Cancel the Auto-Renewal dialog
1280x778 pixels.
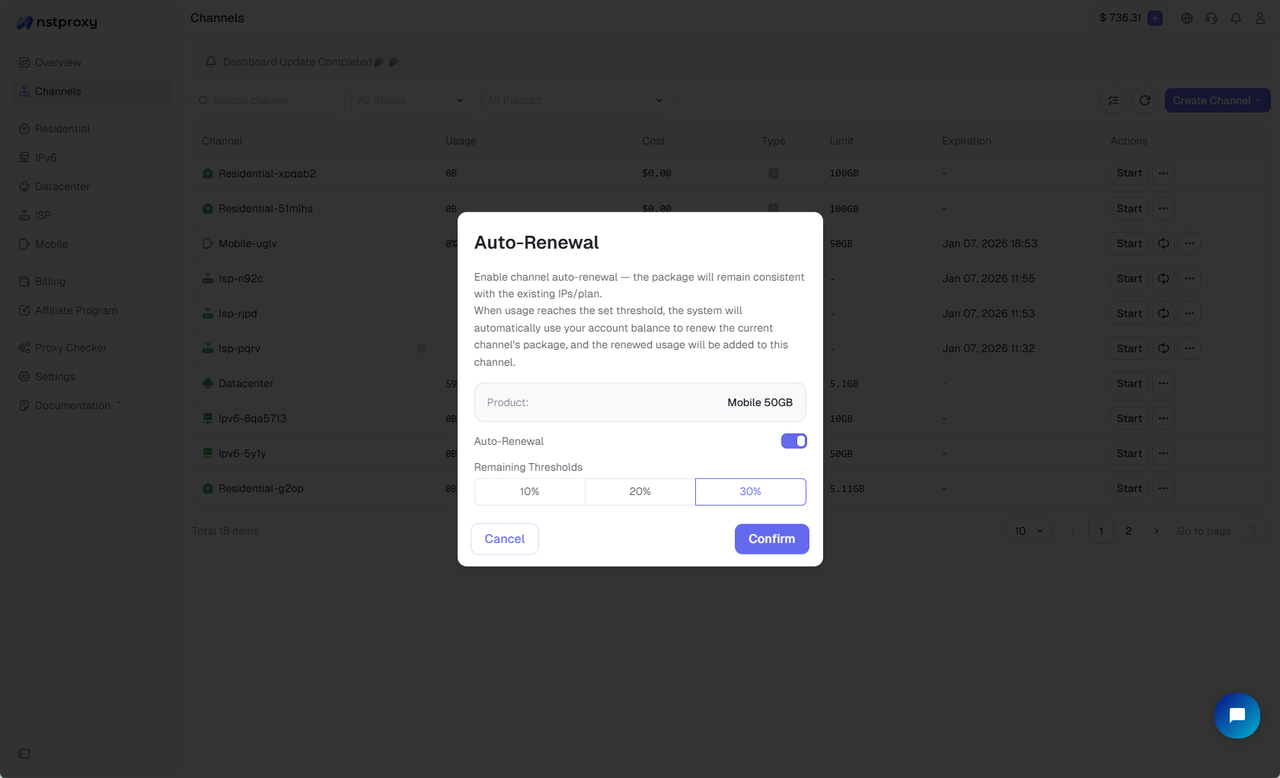pos(504,538)
